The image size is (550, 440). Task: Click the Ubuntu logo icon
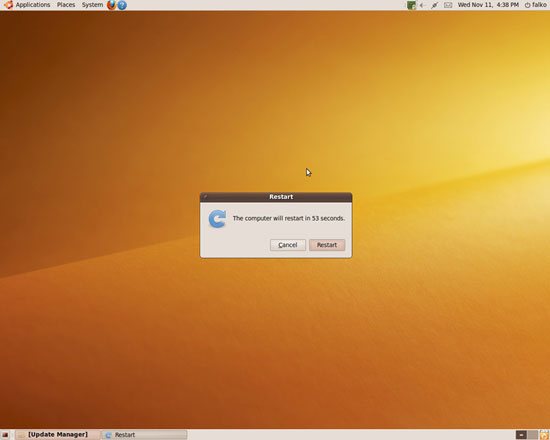pyautogui.click(x=8, y=5)
